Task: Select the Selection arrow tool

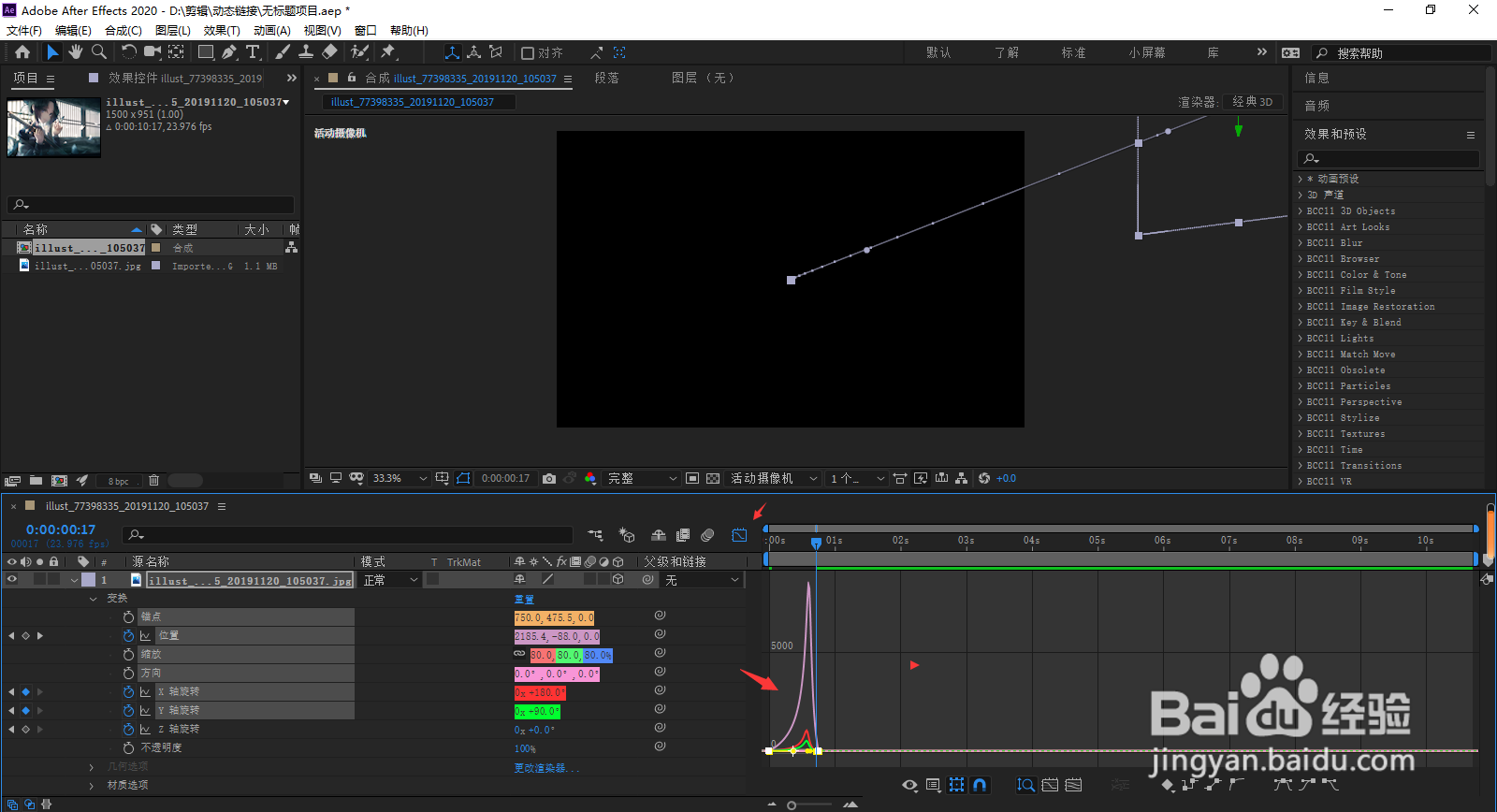Action: (x=52, y=52)
